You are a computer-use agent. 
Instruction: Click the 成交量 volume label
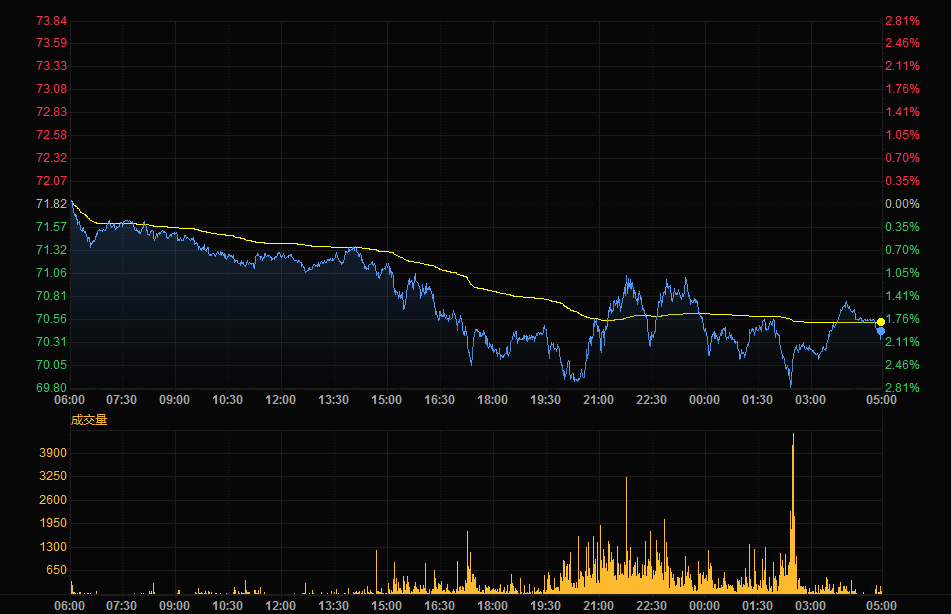pos(88,420)
